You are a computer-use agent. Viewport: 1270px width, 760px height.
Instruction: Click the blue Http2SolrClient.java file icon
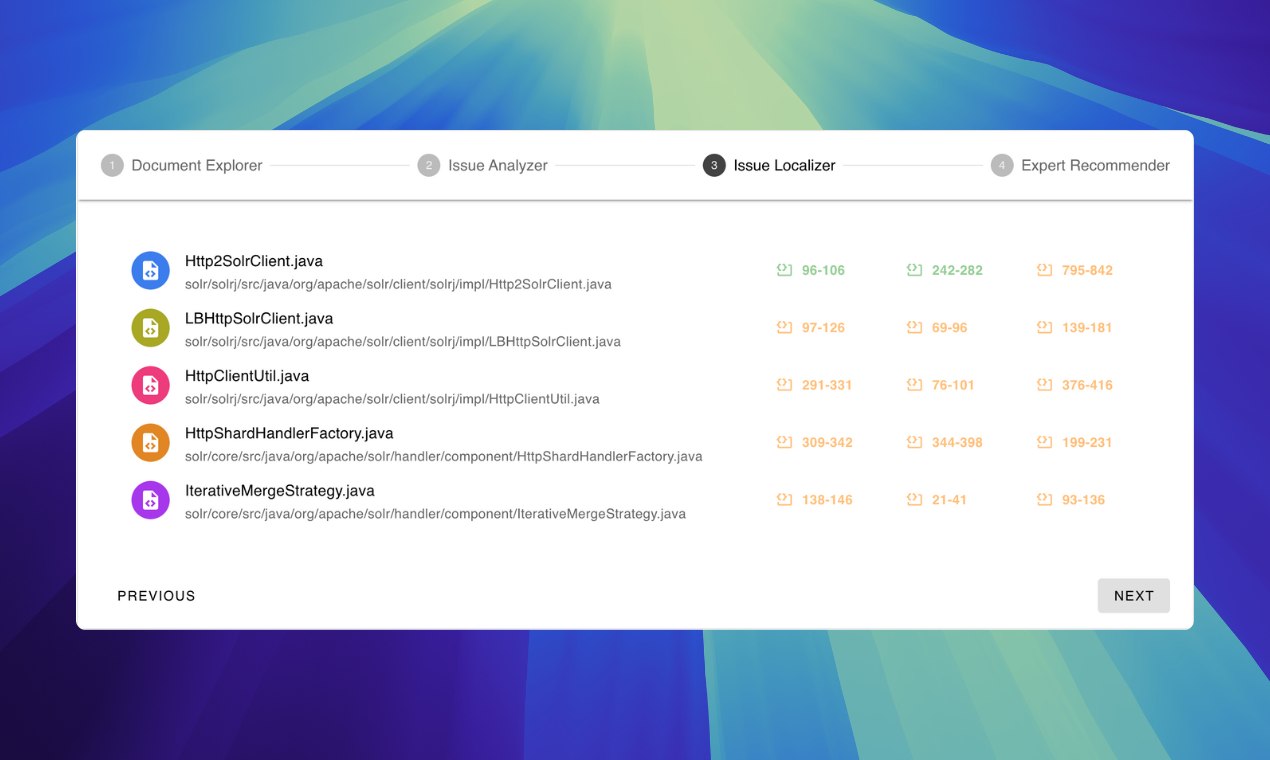tap(151, 270)
